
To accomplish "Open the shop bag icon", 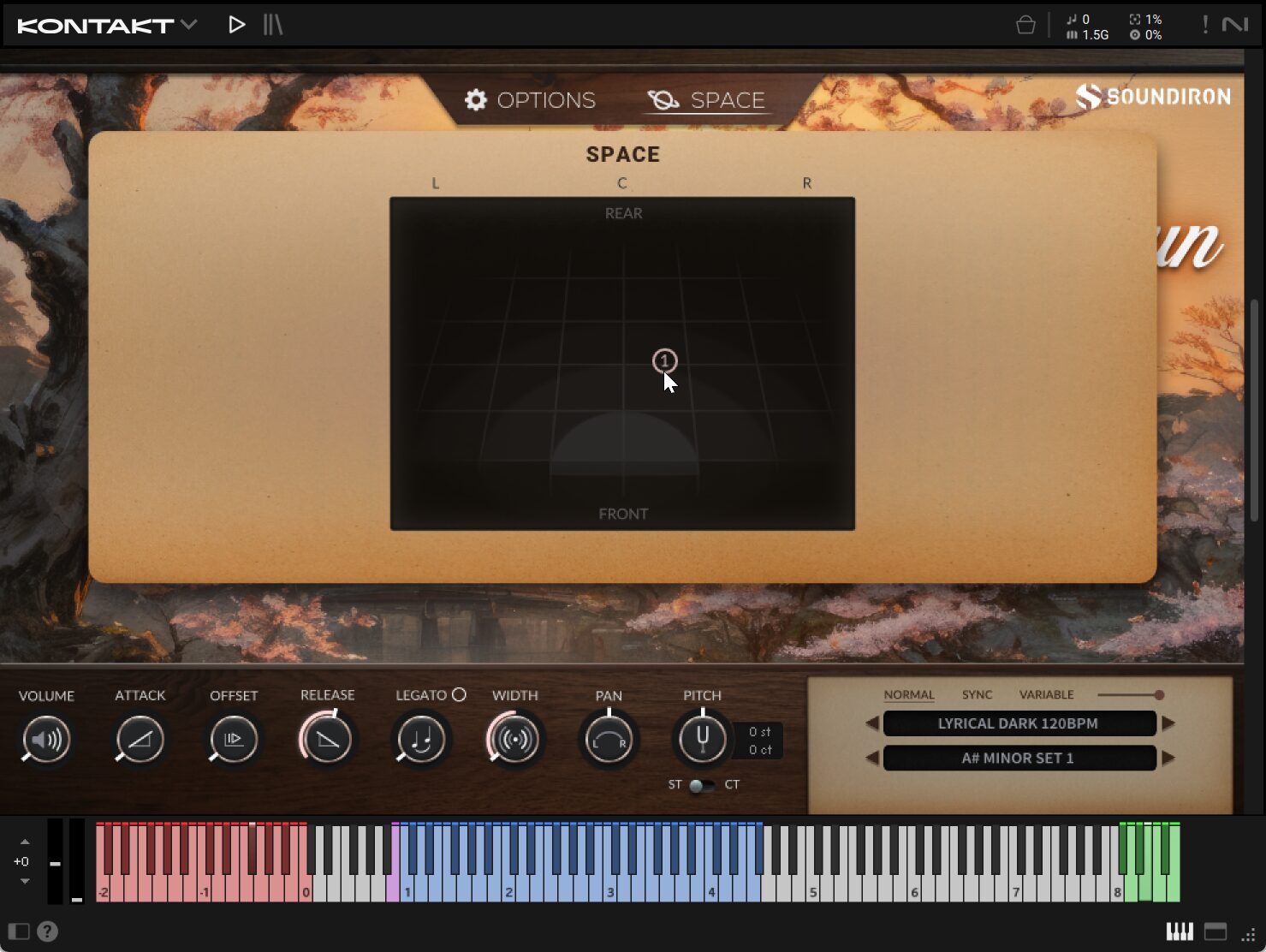I will 1025,26.
